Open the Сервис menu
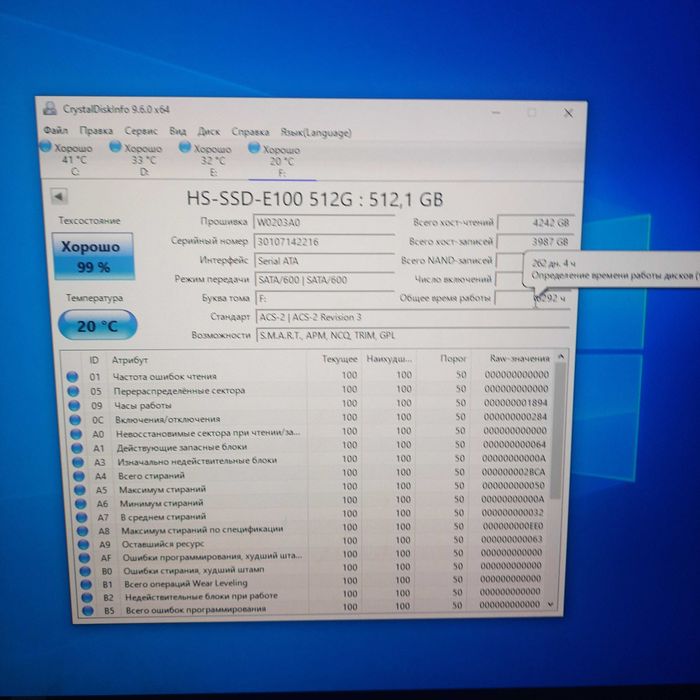The height and width of the screenshot is (700, 700). coord(141,131)
